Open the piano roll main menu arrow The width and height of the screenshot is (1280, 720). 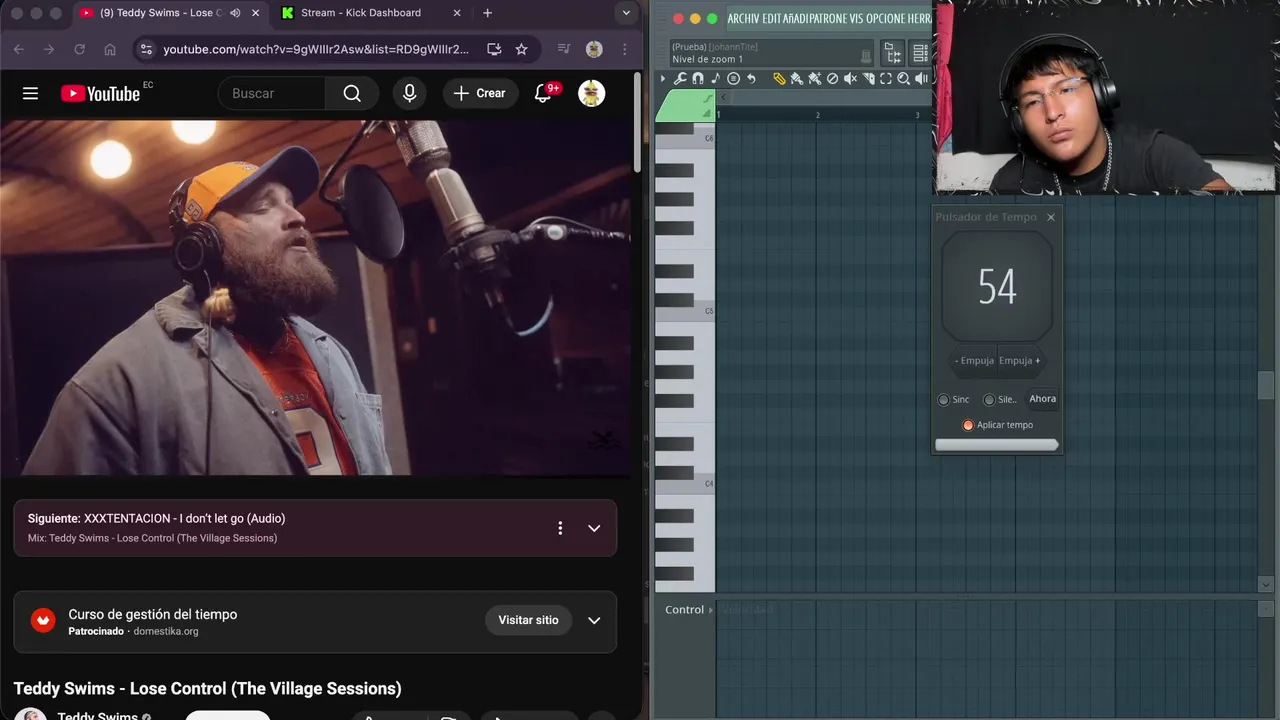pos(663,78)
